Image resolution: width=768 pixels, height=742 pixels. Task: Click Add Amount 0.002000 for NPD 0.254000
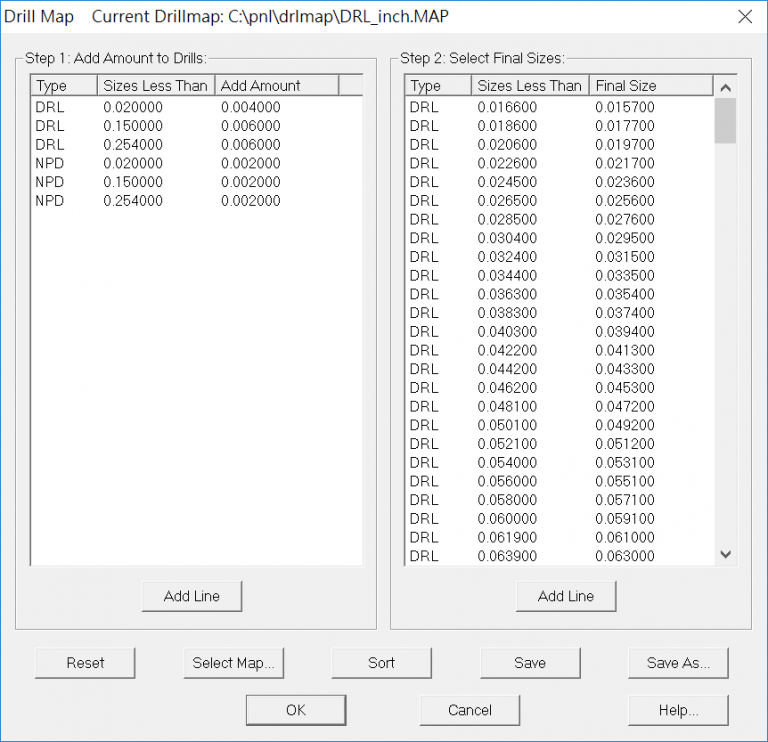coord(251,200)
